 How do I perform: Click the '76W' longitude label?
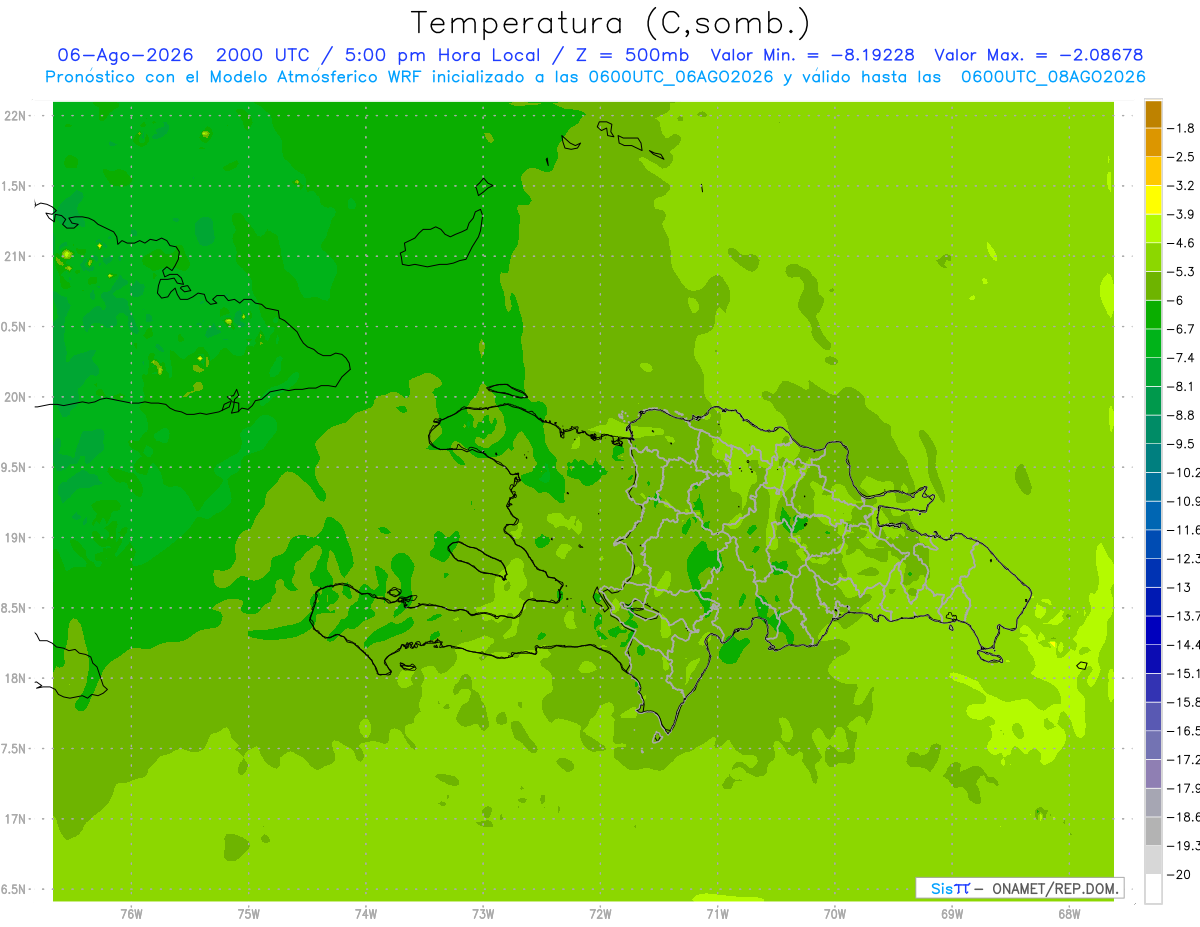tap(131, 914)
